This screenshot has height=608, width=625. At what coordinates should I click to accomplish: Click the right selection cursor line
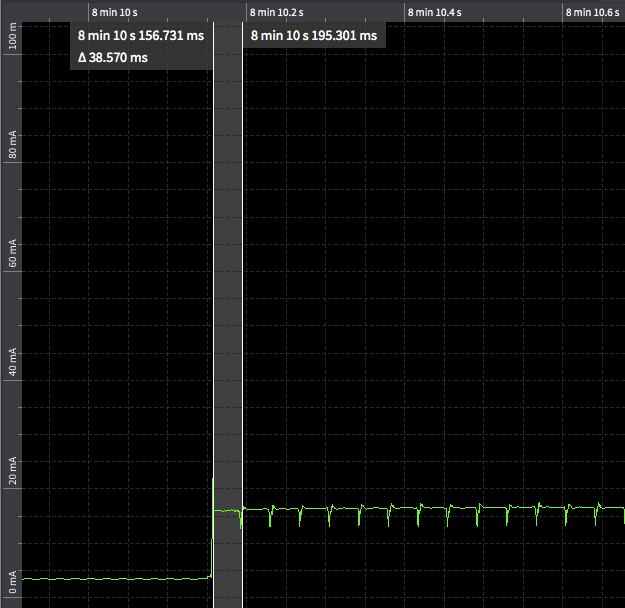click(x=243, y=300)
